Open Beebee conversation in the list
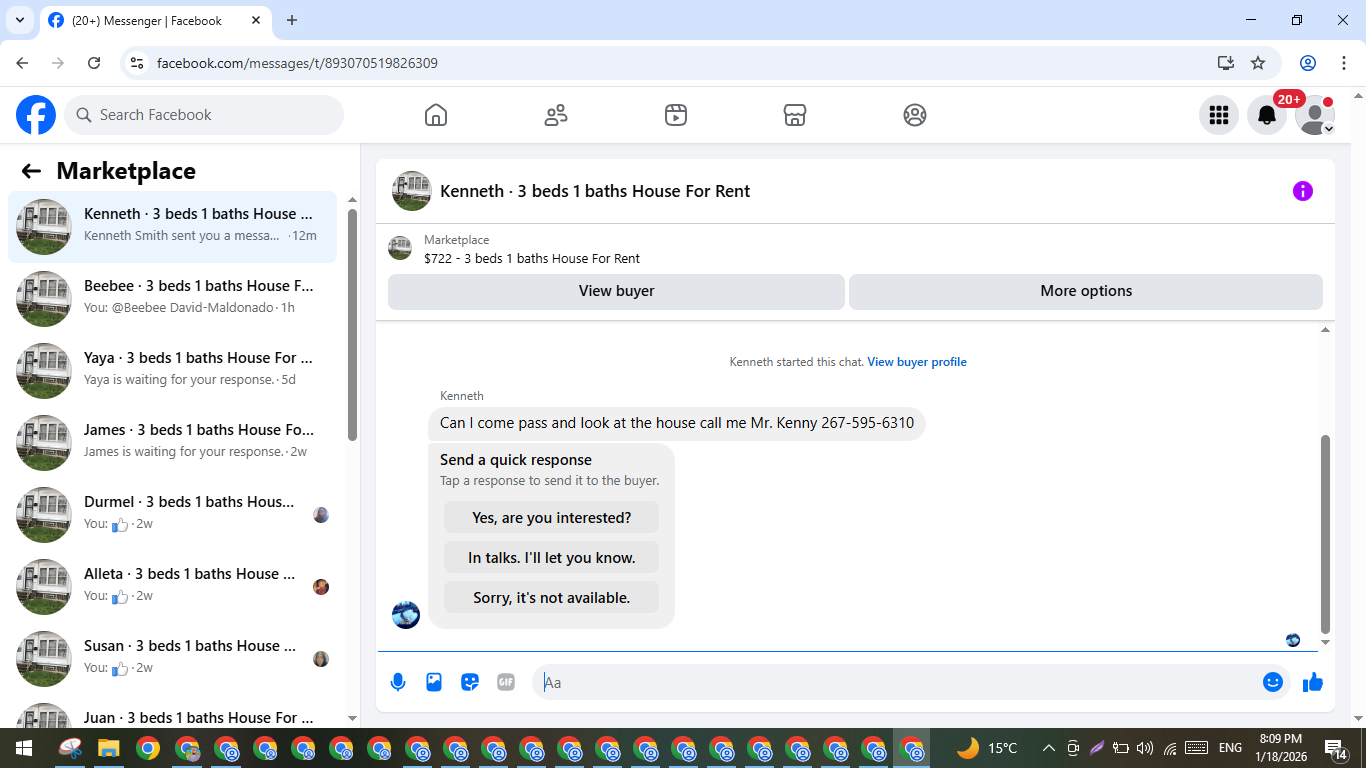Screen dimensions: 1366x768 pos(172,299)
